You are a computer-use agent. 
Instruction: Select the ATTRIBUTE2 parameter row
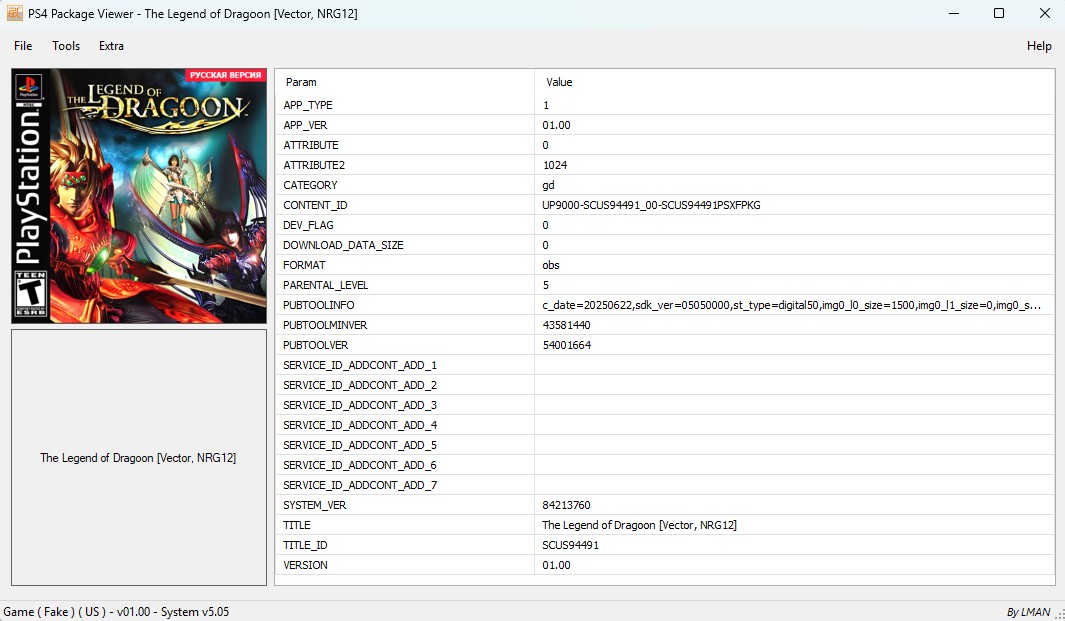[x=664, y=165]
